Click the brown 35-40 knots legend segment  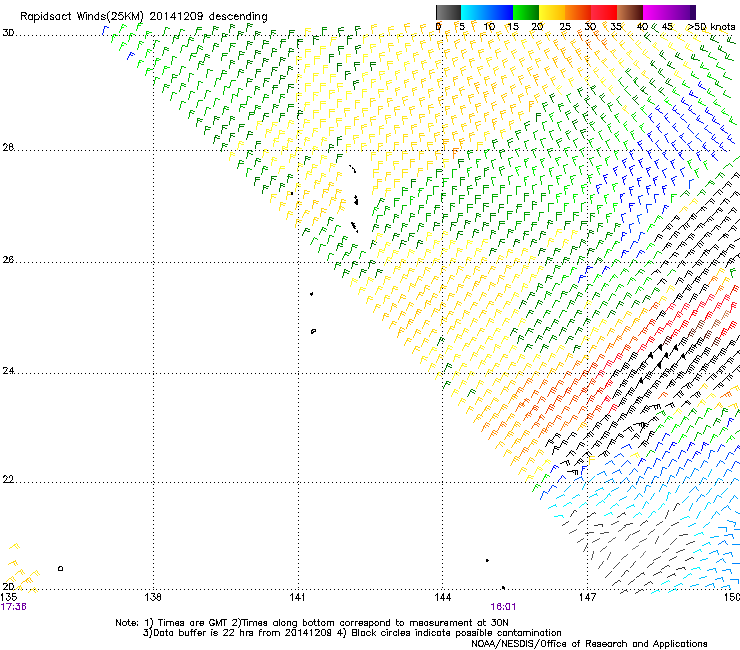pos(630,12)
